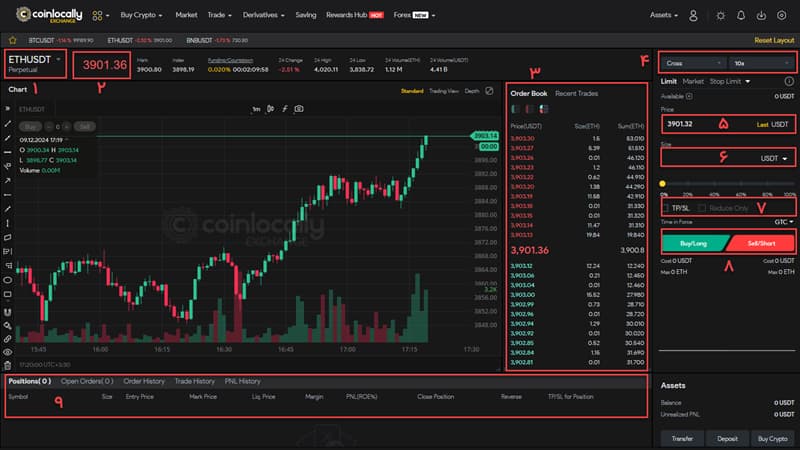800x450 pixels.
Task: Open the Cross margin mode dropdown
Action: [x=693, y=63]
